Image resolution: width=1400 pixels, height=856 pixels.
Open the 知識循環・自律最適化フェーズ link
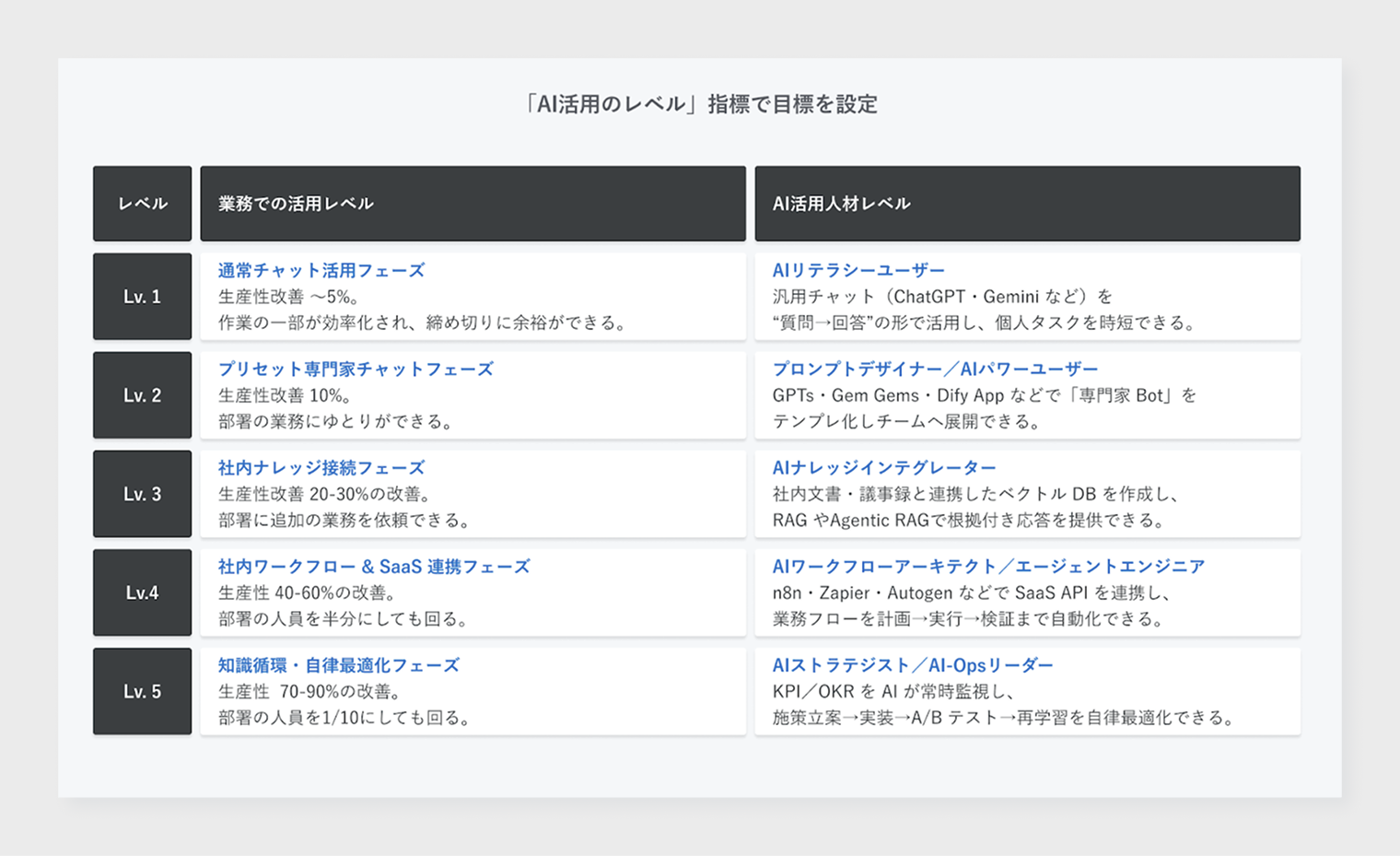338,665
